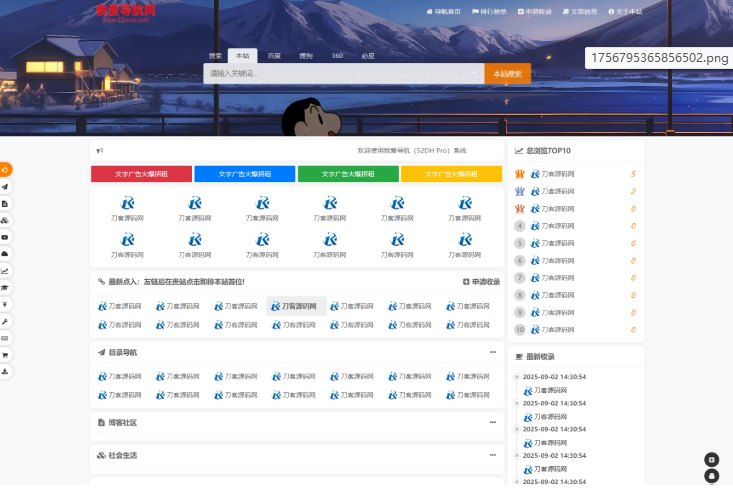
Task: Click the graduation cap sidebar icon
Action: (x=5, y=287)
